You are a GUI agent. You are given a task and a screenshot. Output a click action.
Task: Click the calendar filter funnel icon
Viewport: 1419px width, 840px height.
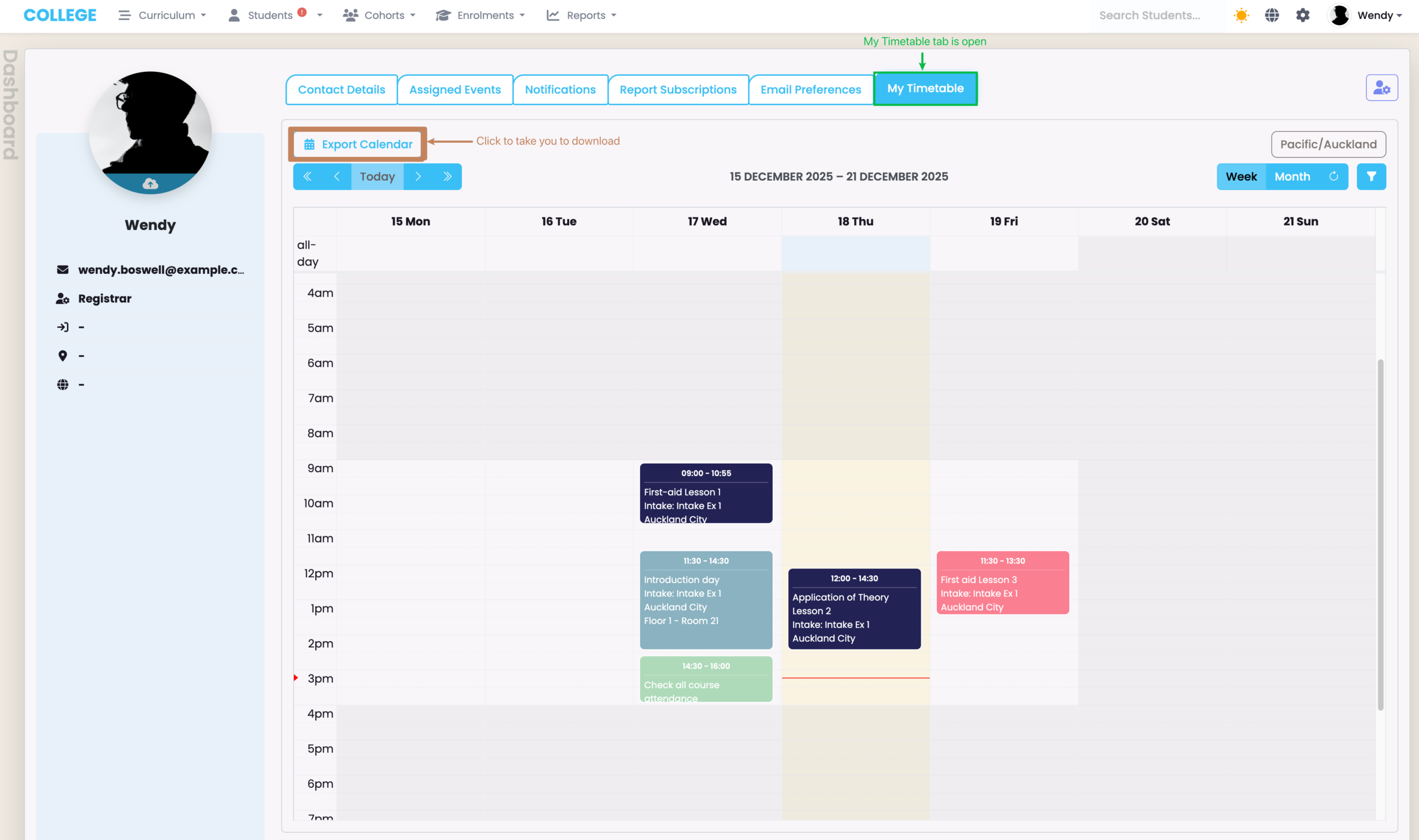1371,177
